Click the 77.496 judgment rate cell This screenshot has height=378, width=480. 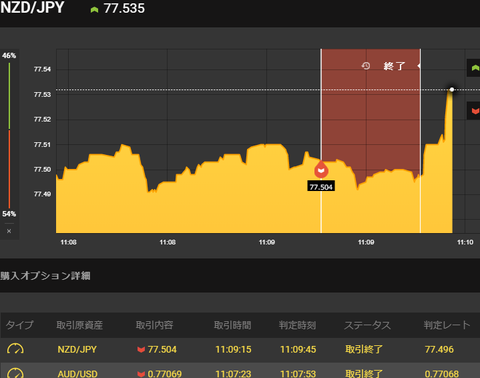point(439,349)
